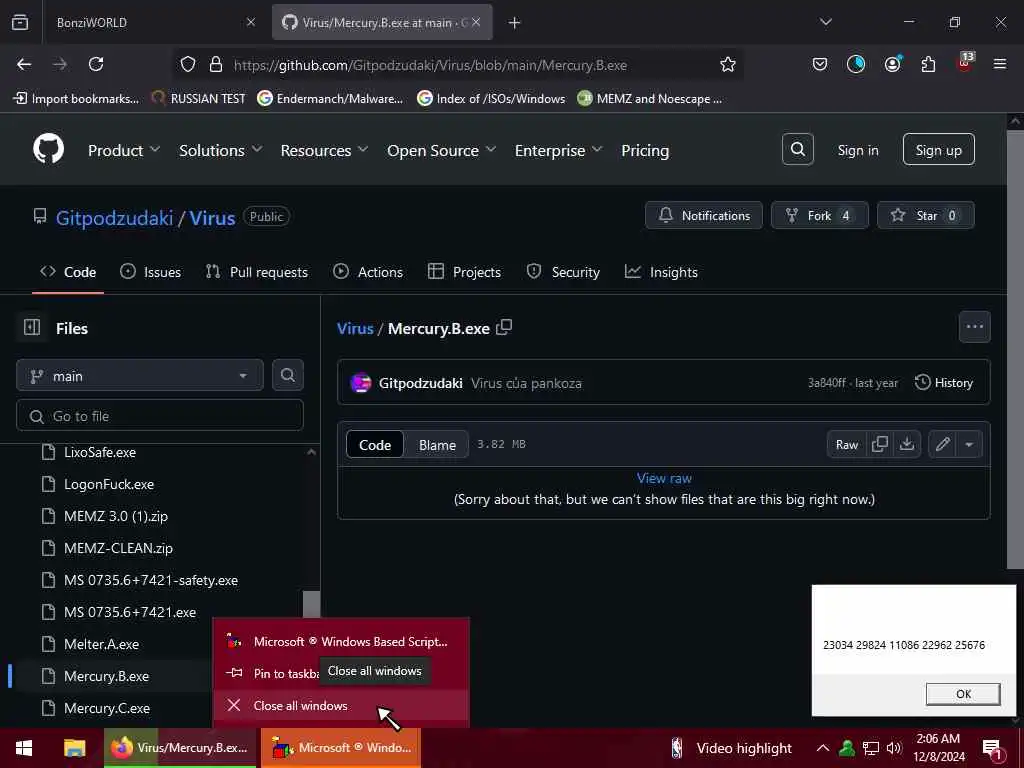This screenshot has height=768, width=1024.
Task: Download the raw Mercury.B.exe file
Action: (907, 444)
